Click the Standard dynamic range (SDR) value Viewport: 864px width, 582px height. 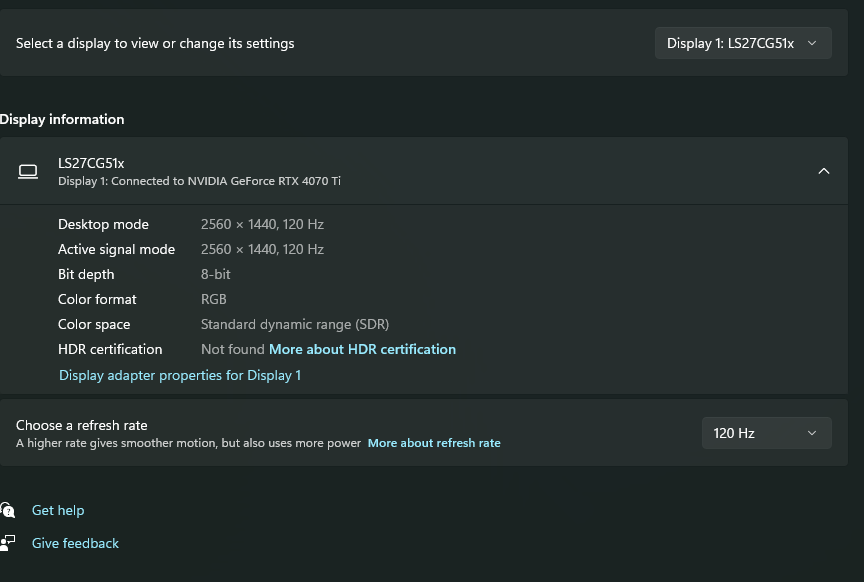(x=294, y=324)
